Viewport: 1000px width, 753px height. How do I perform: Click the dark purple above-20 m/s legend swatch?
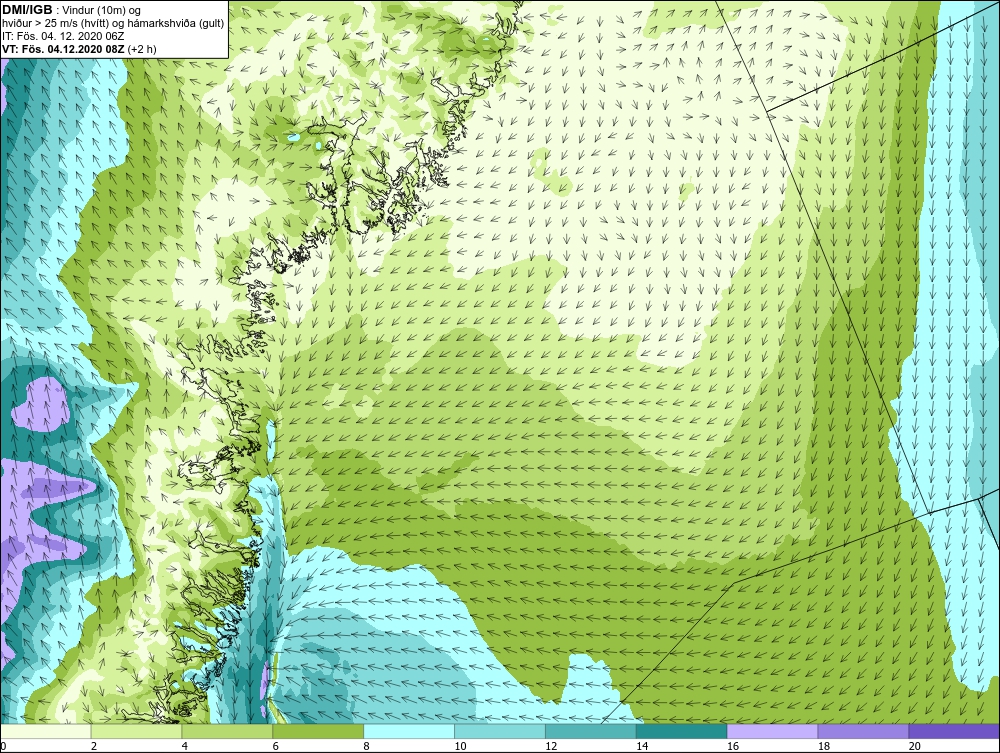953,731
